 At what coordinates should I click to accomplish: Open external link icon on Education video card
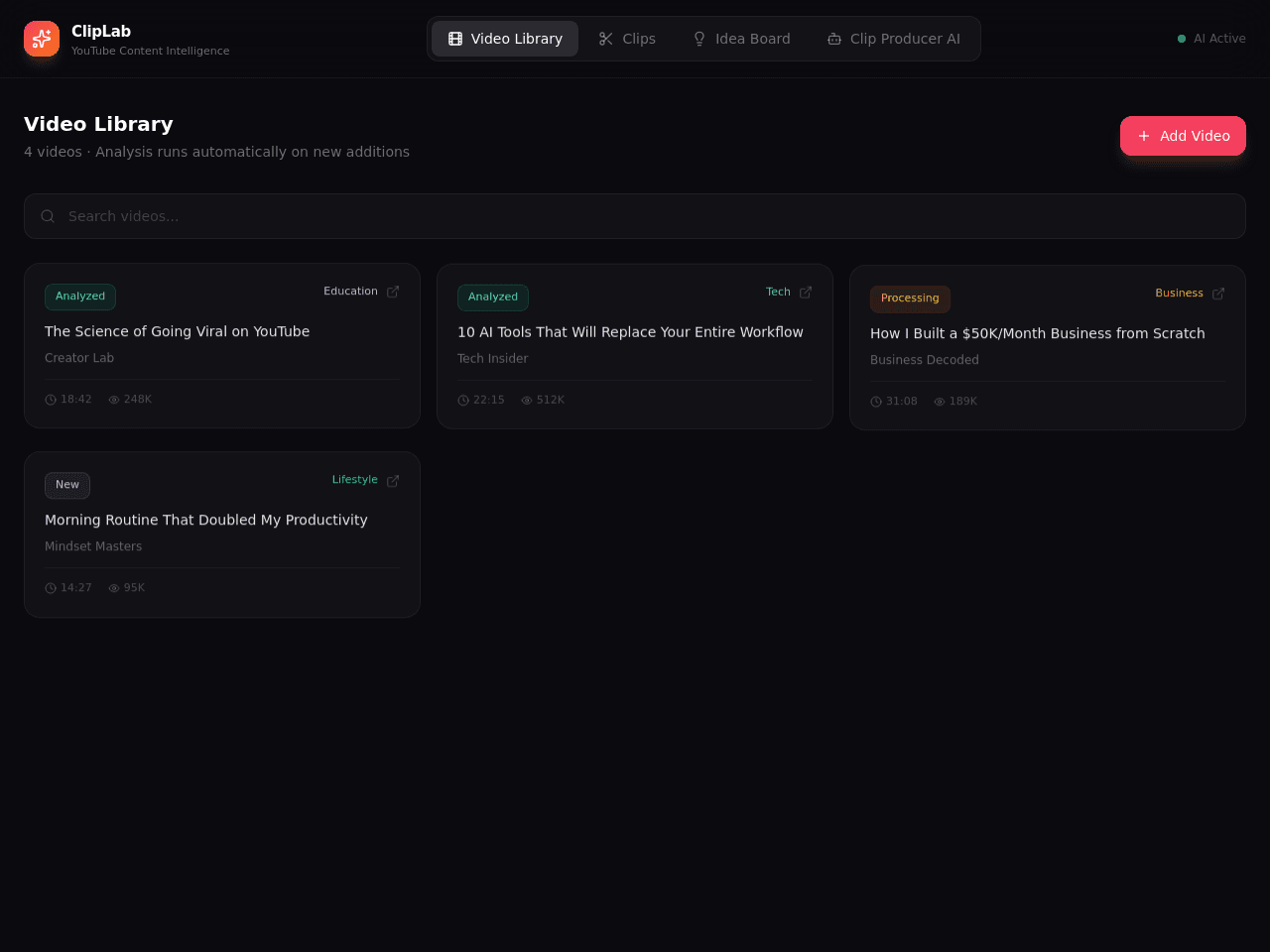click(393, 292)
